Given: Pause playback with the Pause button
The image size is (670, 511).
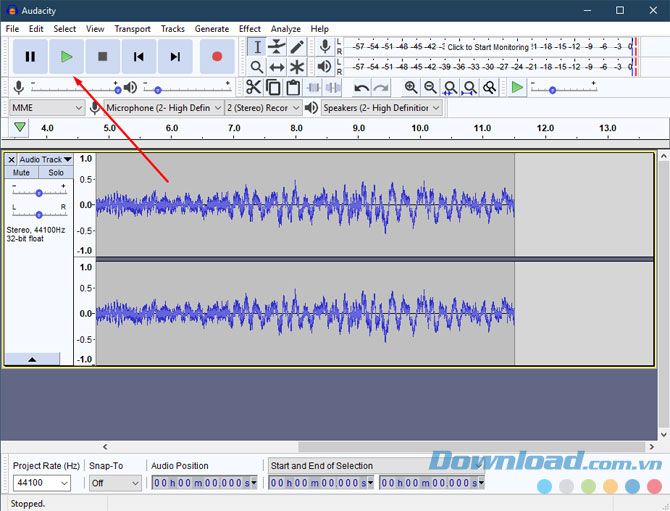Looking at the screenshot, I should [30, 56].
